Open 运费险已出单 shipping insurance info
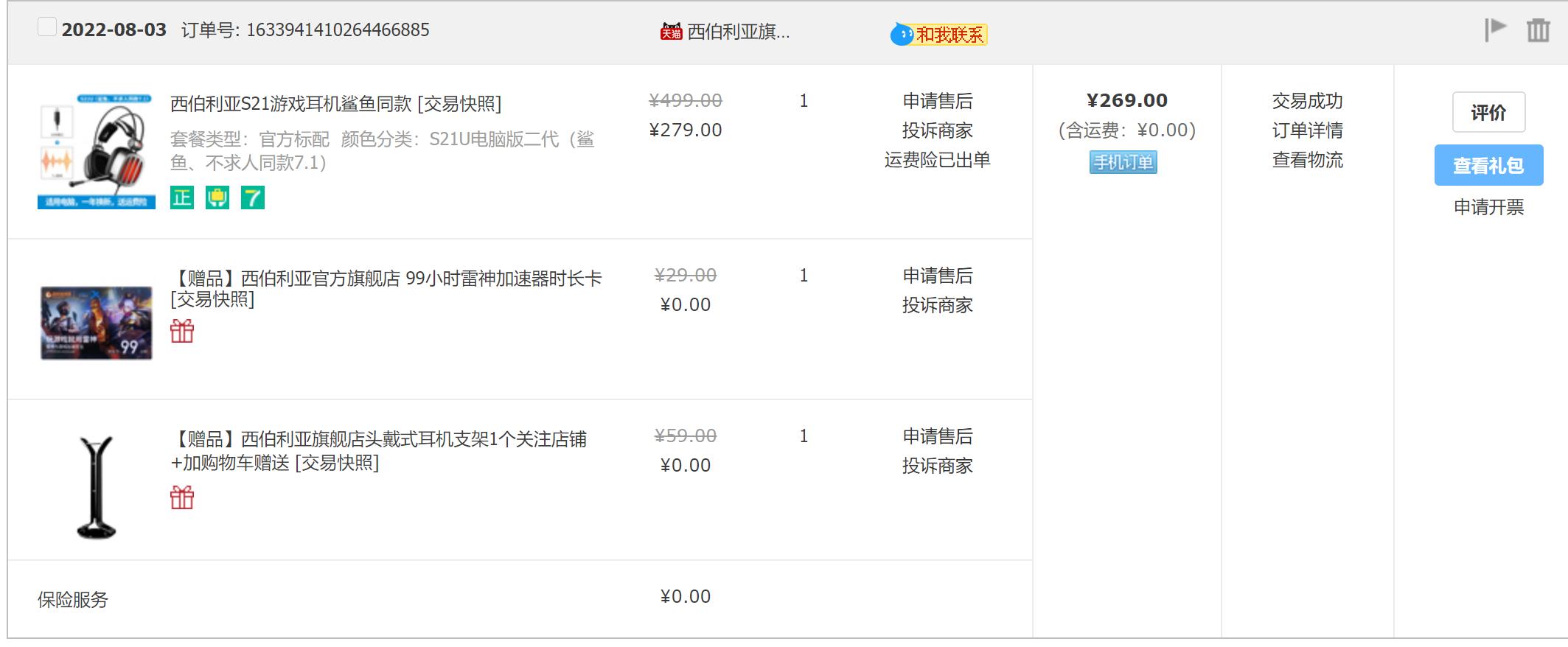This screenshot has height=647, width=1568. click(x=938, y=160)
